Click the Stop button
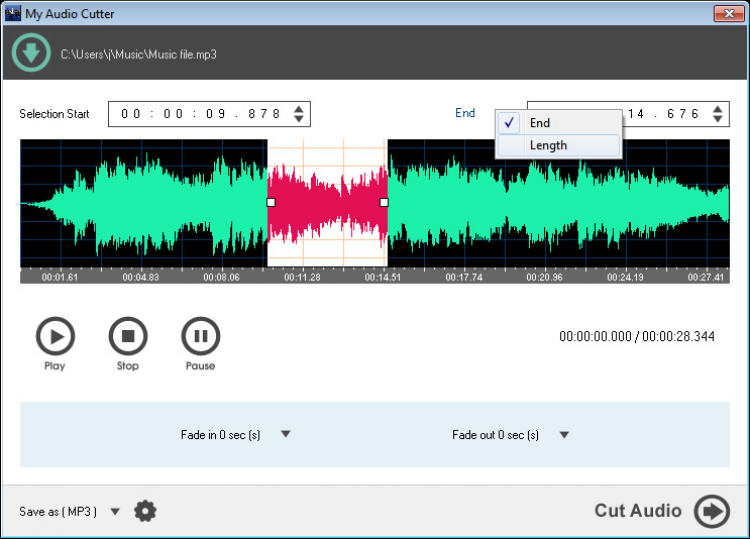Screen dimensions: 750x539 (x=128, y=336)
